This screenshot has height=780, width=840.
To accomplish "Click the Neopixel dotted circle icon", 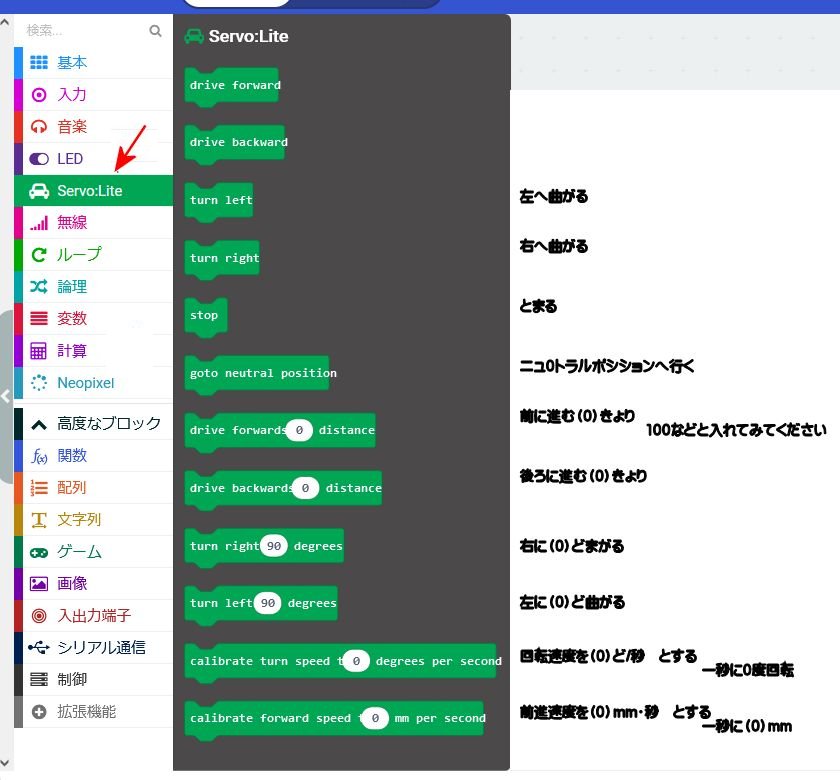I will point(39,383).
